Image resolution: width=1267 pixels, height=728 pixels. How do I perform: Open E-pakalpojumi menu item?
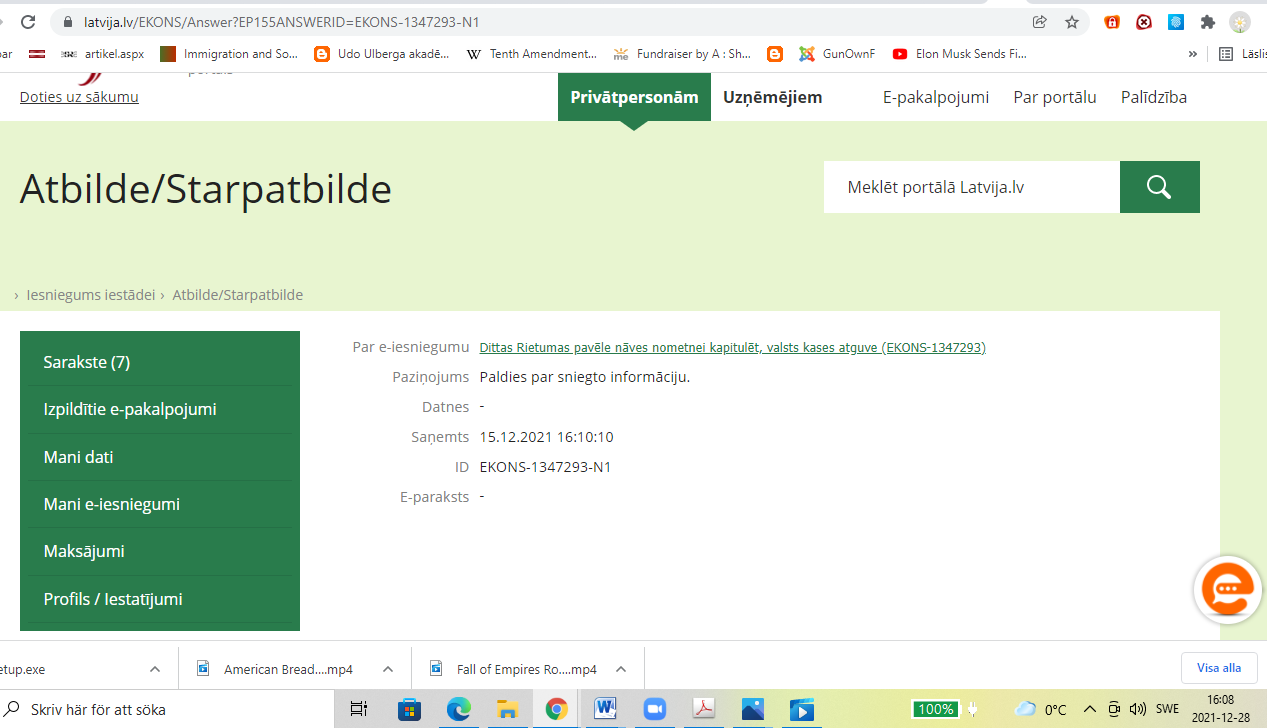tap(935, 97)
